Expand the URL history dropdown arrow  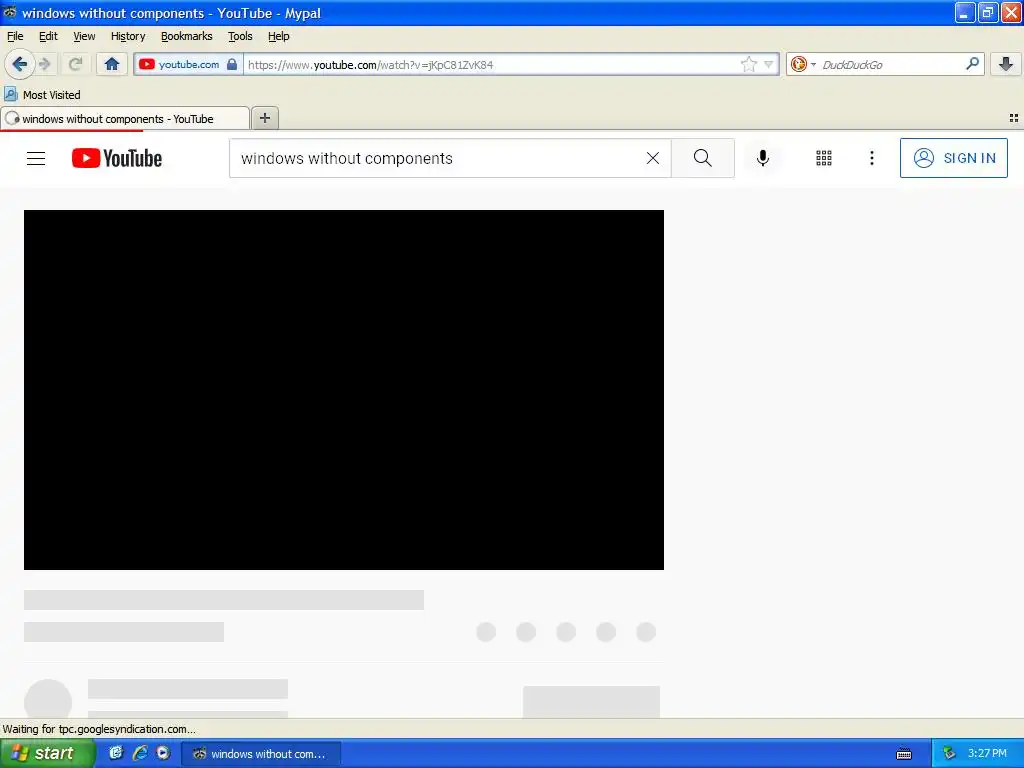[x=769, y=64]
